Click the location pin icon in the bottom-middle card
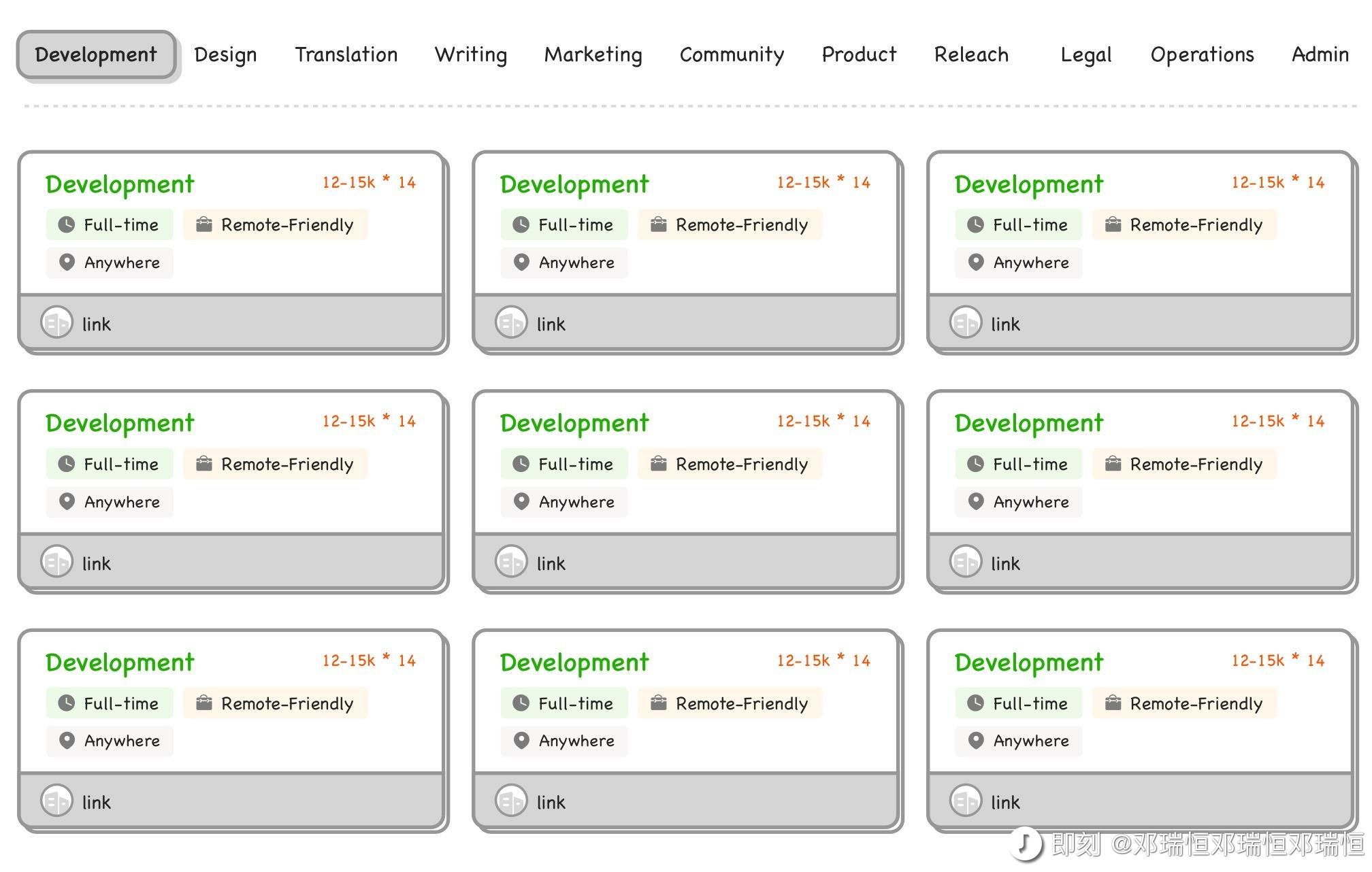Image resolution: width=1372 pixels, height=872 pixels. [521, 741]
